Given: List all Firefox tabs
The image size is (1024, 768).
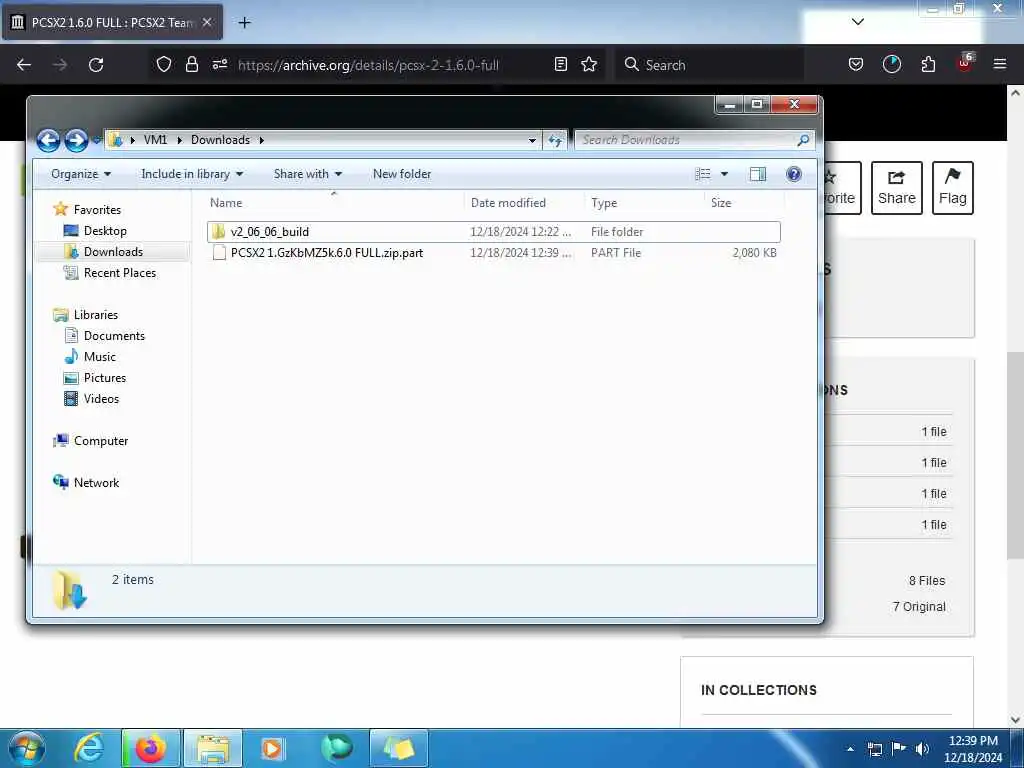Looking at the screenshot, I should [x=858, y=22].
